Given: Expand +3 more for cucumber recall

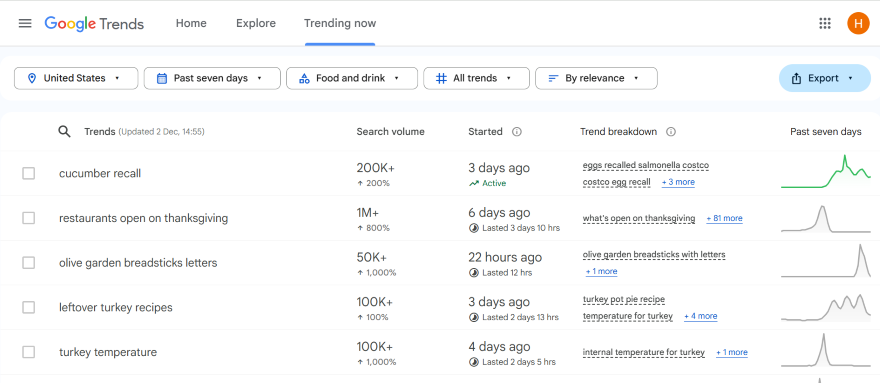Looking at the screenshot, I should (678, 182).
